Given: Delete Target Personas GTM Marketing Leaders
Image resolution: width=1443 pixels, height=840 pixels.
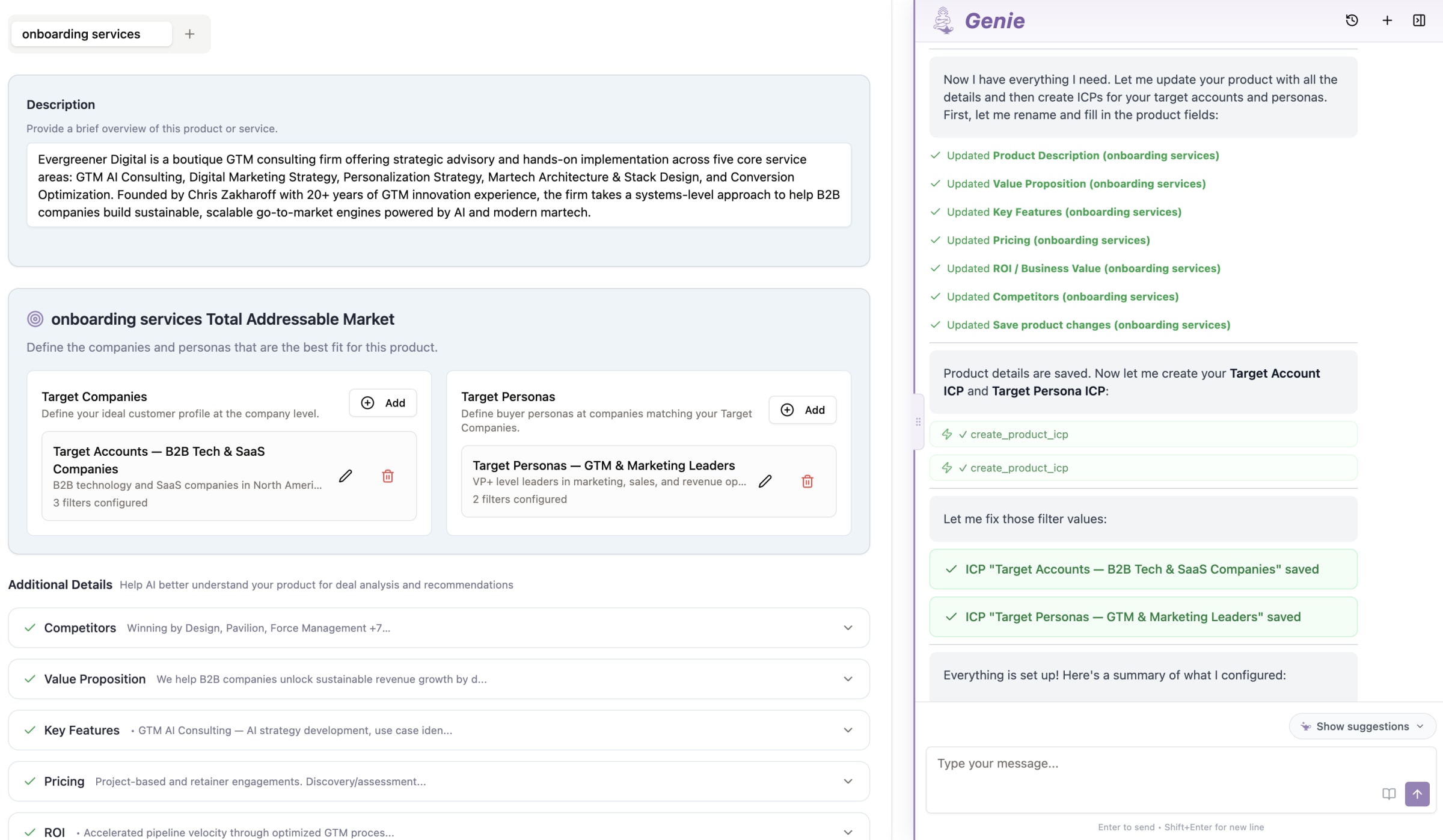Looking at the screenshot, I should 807,481.
